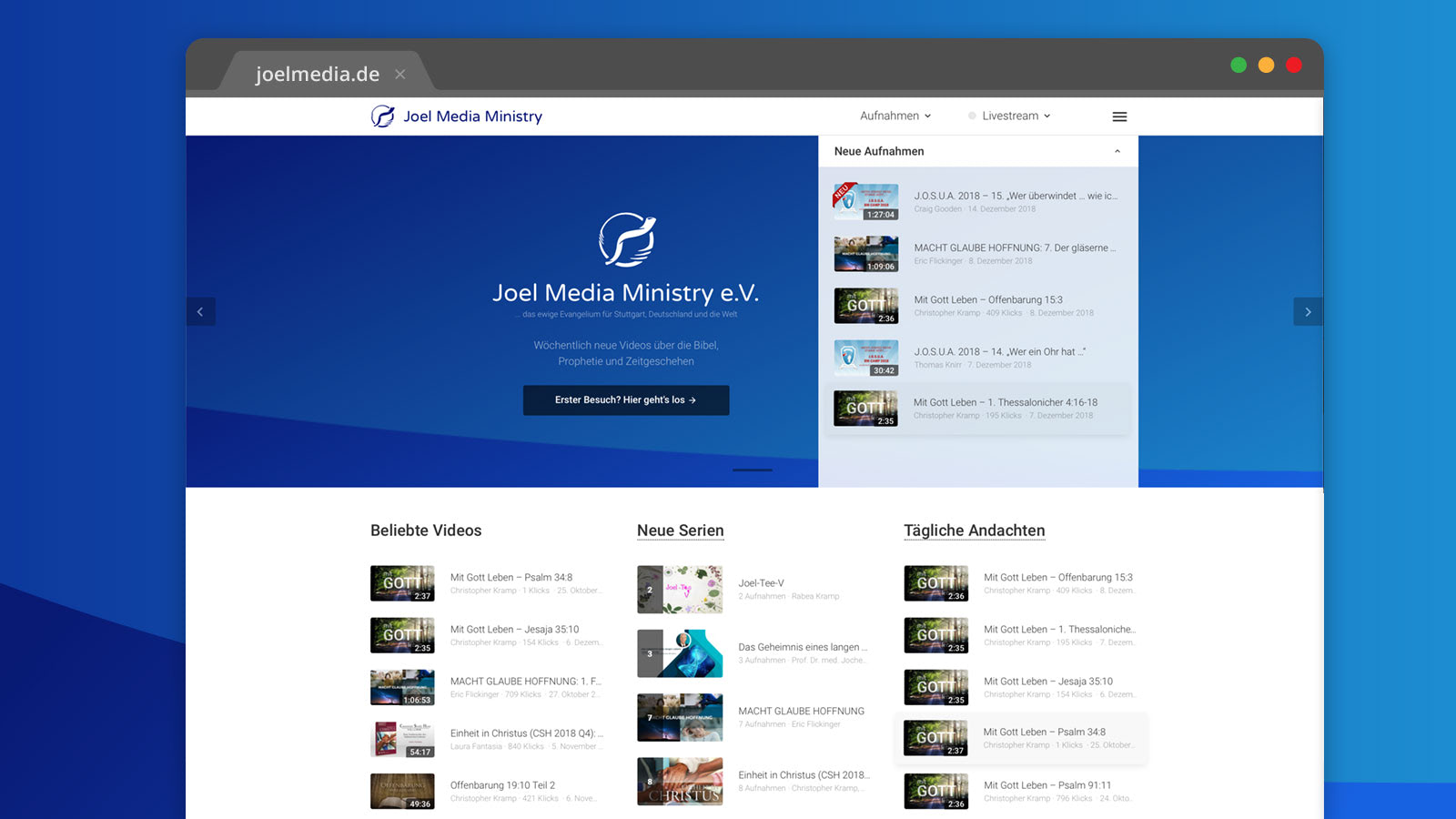Click the Joel-Tee-V series thumbnail

click(x=680, y=589)
